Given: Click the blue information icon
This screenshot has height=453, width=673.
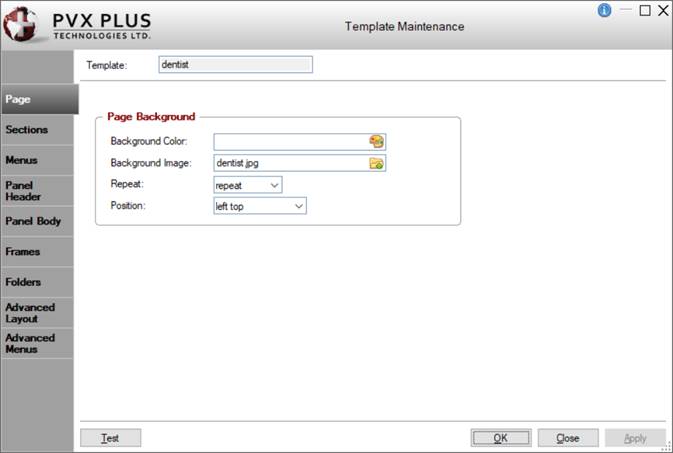Looking at the screenshot, I should coord(604,10).
